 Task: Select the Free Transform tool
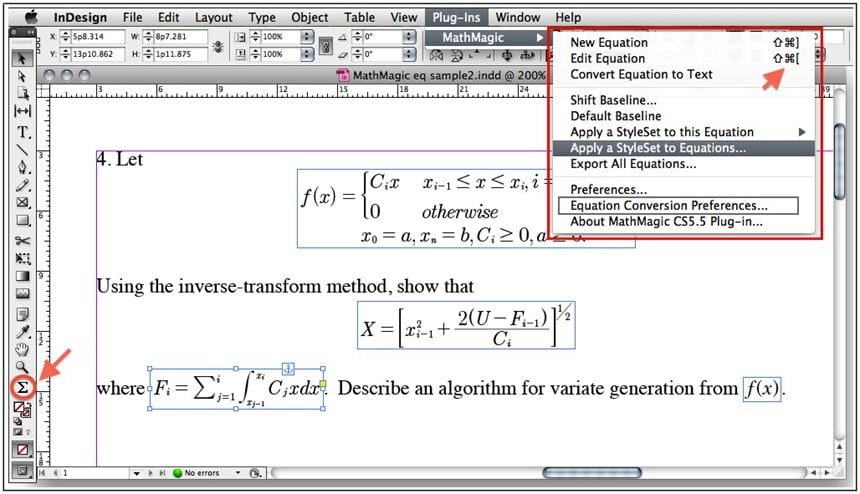[x=22, y=258]
